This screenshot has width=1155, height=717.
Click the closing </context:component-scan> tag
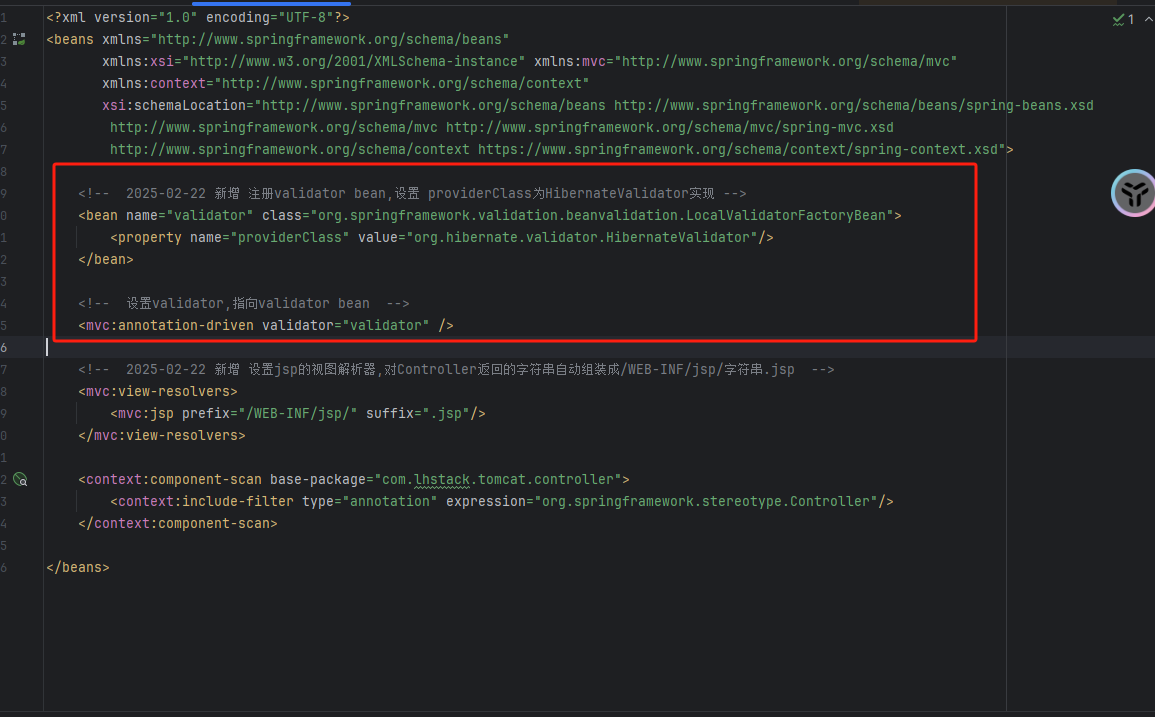click(178, 523)
